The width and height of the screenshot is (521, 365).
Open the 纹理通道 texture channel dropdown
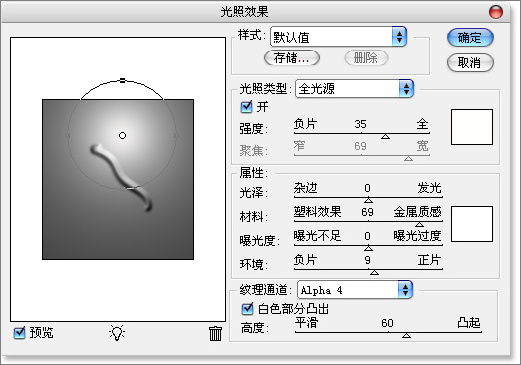(x=355, y=290)
